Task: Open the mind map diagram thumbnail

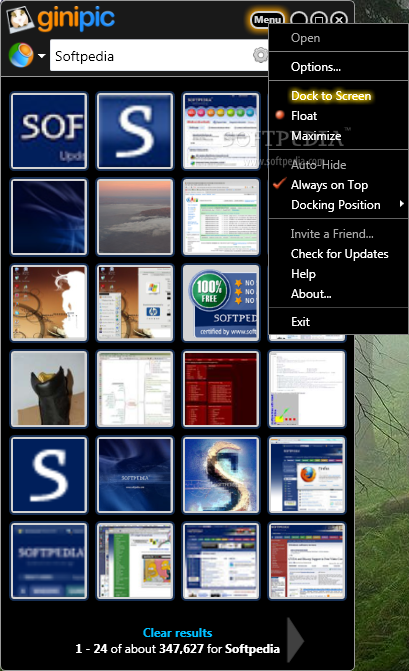Action: click(135, 389)
